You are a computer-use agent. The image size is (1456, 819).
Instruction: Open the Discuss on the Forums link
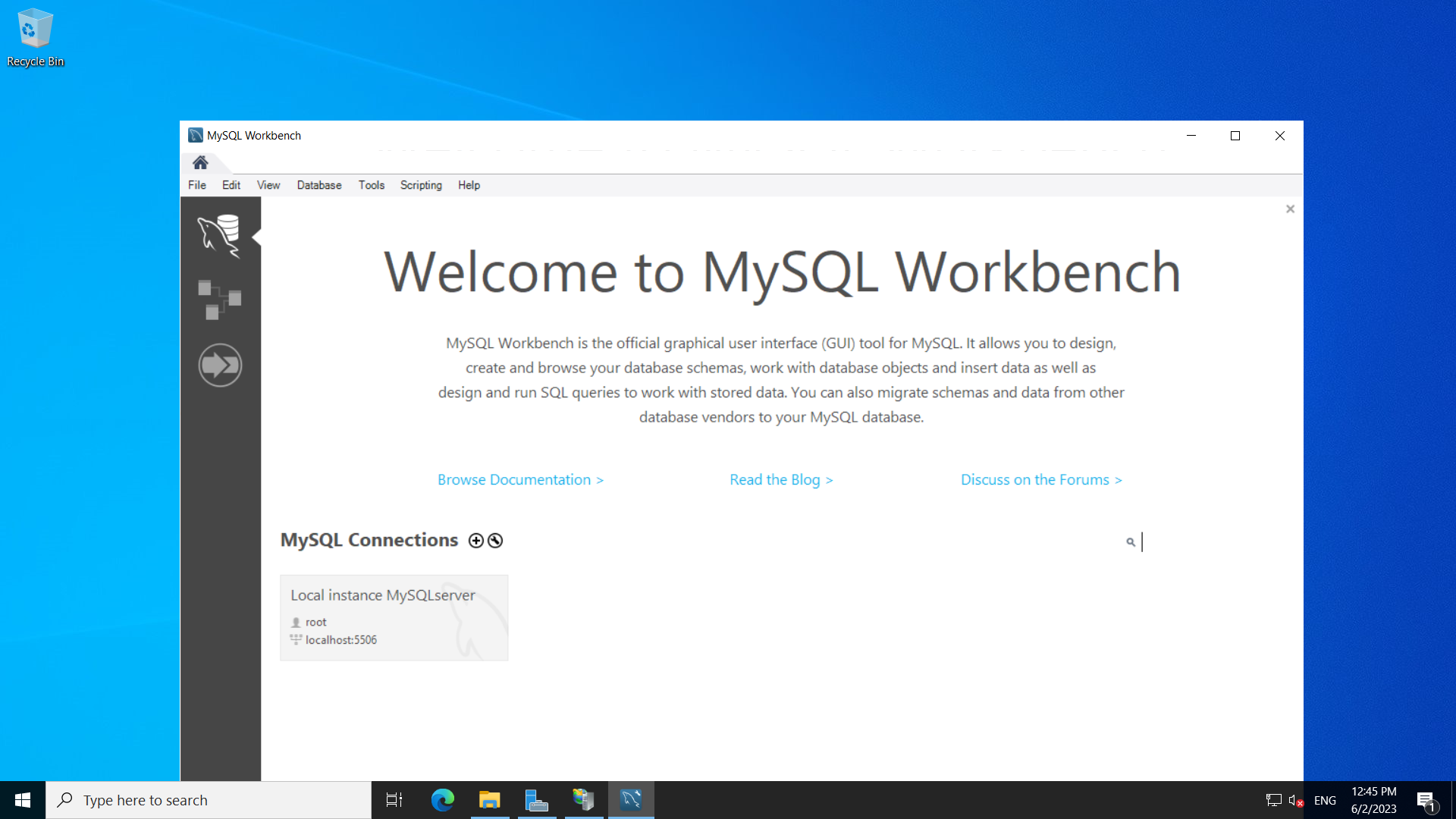point(1041,480)
